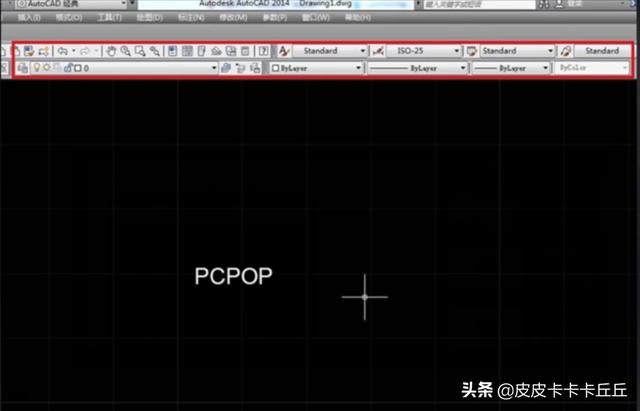Select the Zoom Window icon
Screen dimensions: 640x411
[x=140, y=51]
